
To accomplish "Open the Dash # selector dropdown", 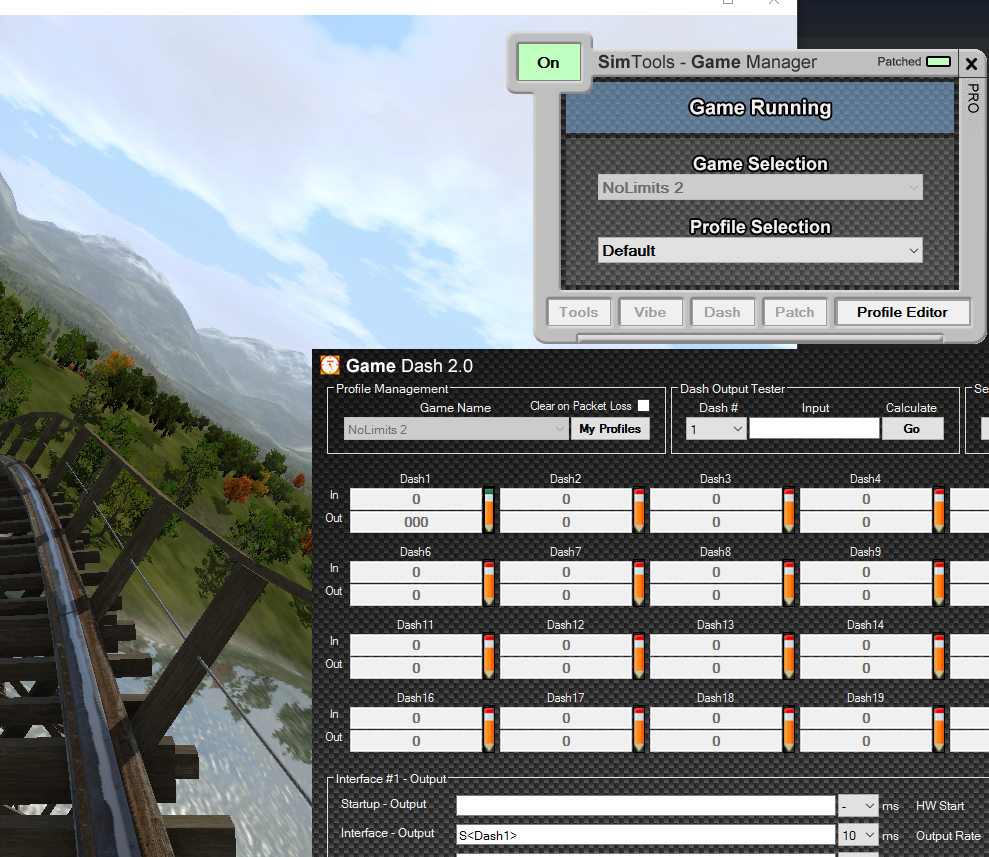I will coord(716,429).
